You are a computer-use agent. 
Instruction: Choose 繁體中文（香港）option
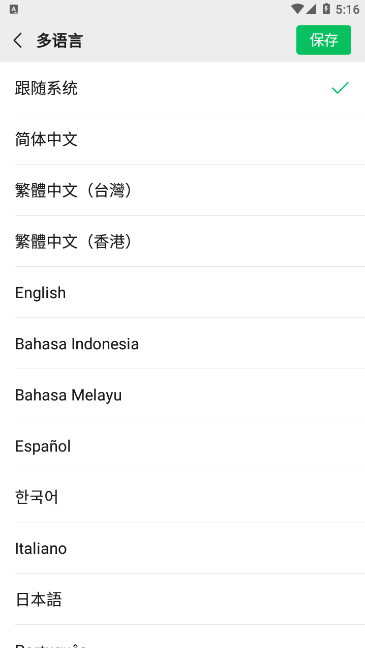(182, 241)
